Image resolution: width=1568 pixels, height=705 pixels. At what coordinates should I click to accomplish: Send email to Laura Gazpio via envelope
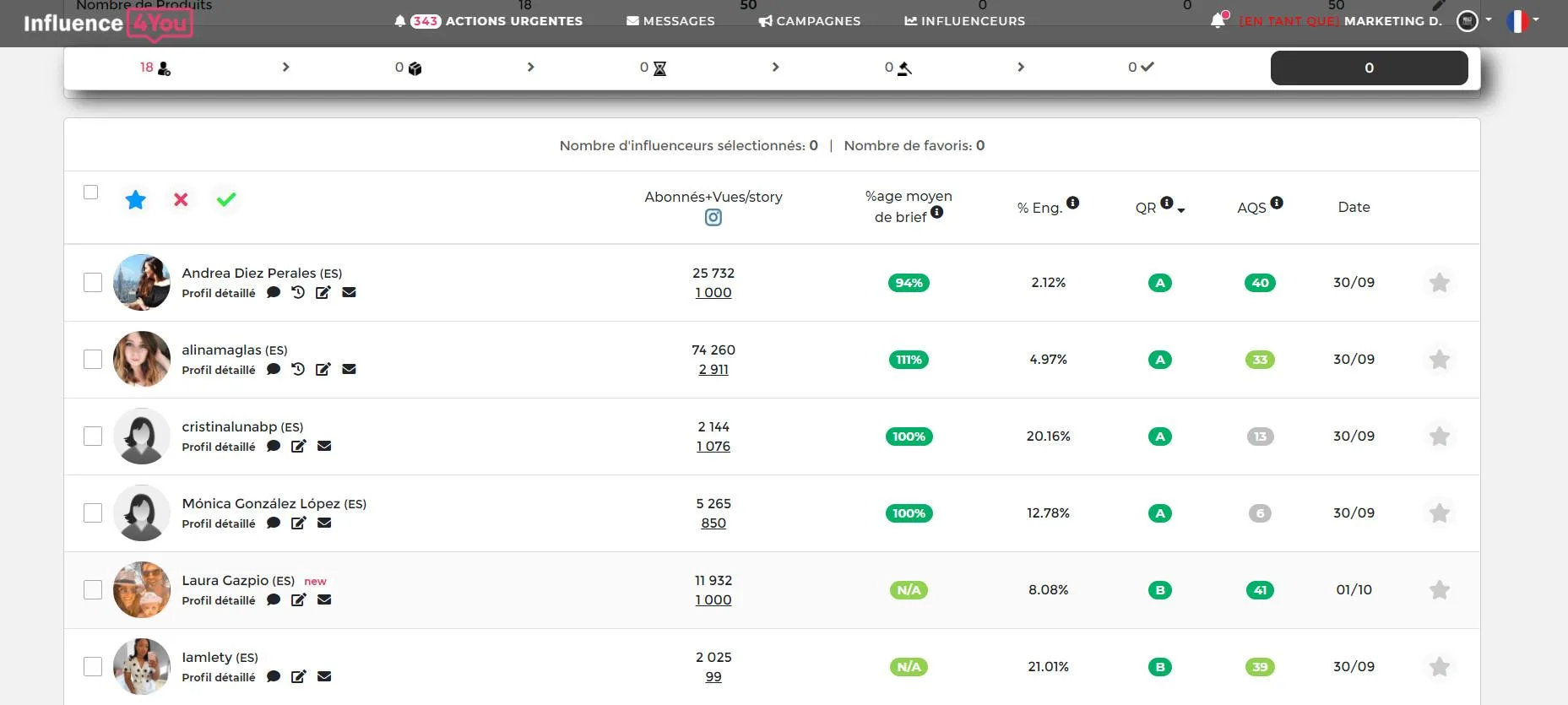324,599
